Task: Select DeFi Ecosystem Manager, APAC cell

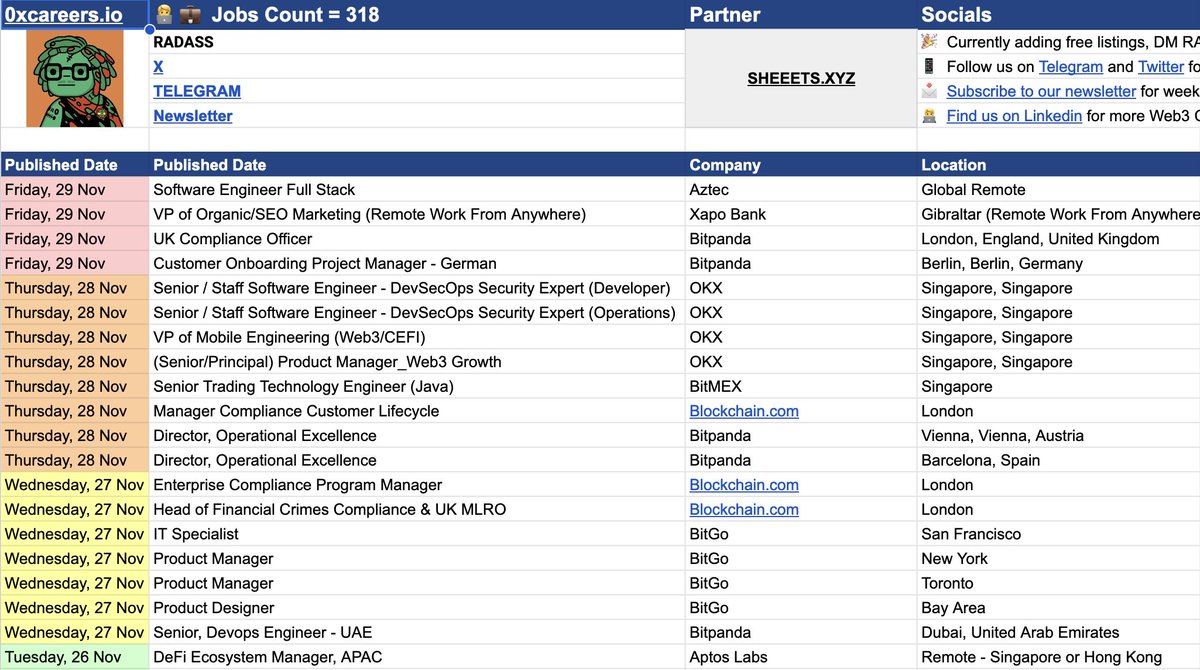Action: point(417,657)
